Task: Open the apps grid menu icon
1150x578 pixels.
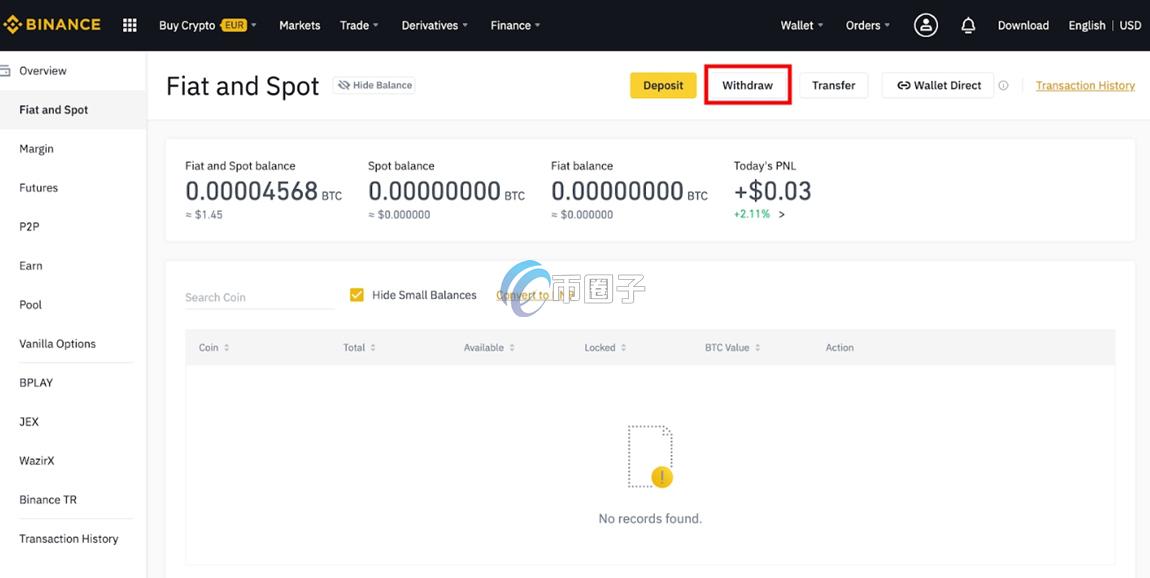Action: [x=129, y=25]
